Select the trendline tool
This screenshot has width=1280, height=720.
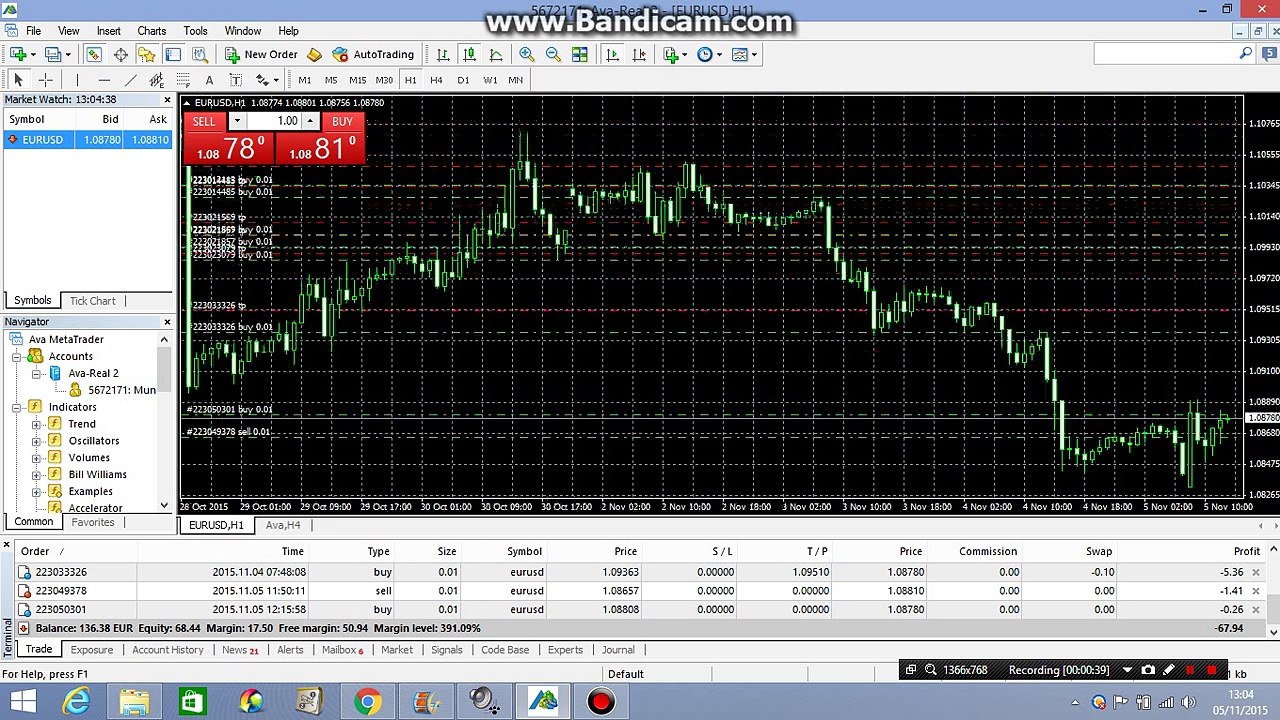pyautogui.click(x=130, y=80)
